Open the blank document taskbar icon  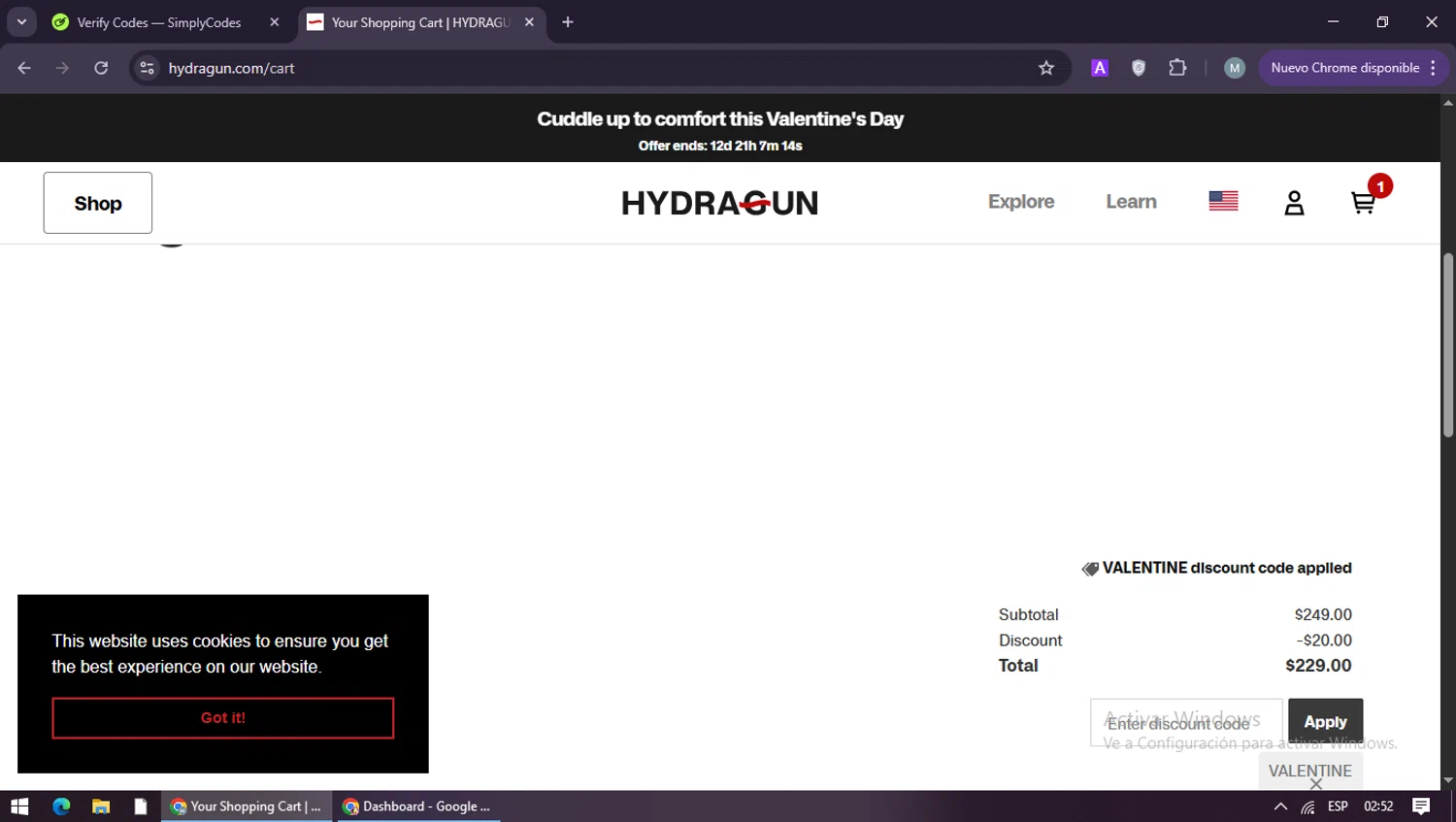[141, 806]
